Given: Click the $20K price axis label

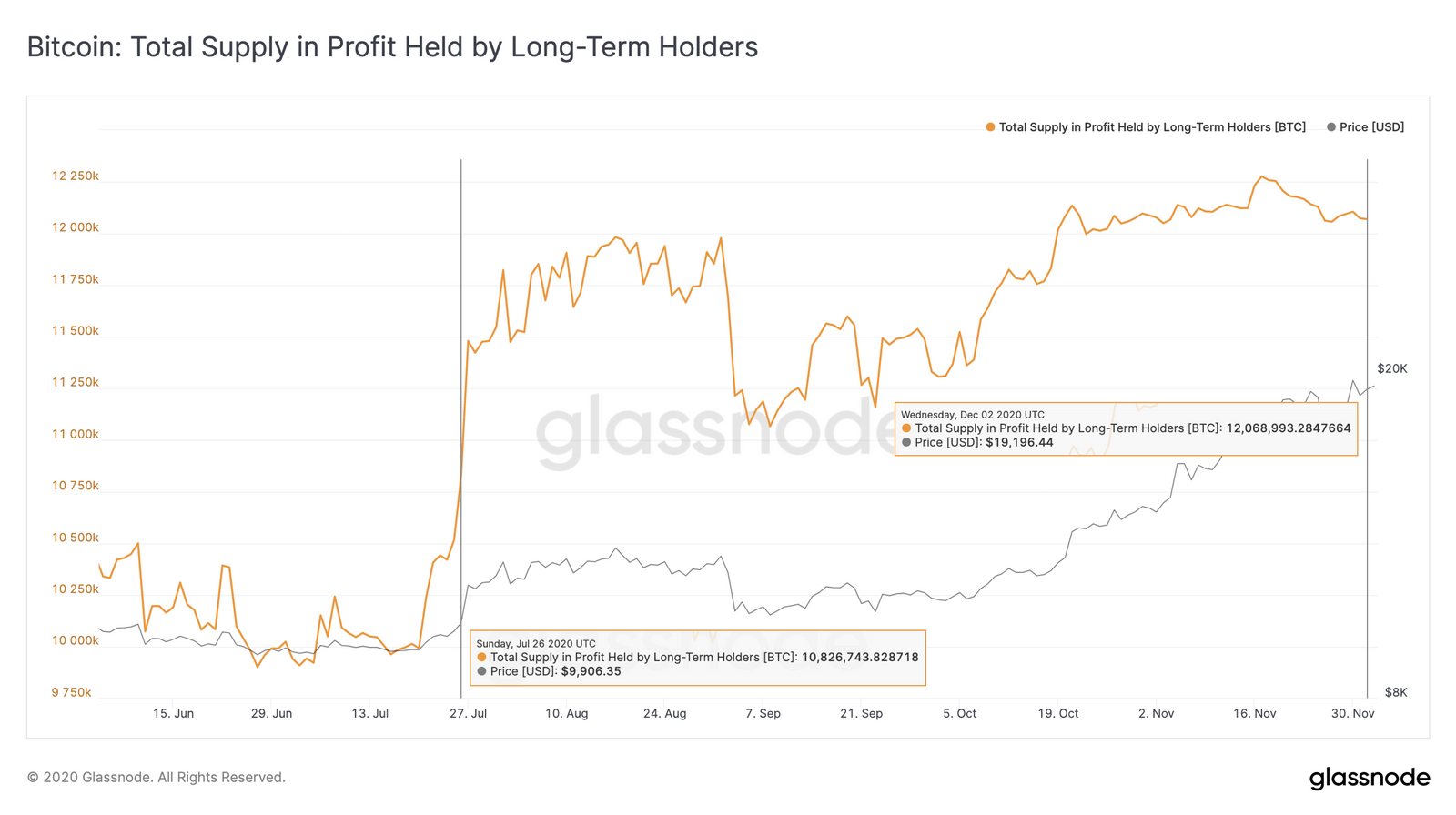Looking at the screenshot, I should (x=1392, y=369).
